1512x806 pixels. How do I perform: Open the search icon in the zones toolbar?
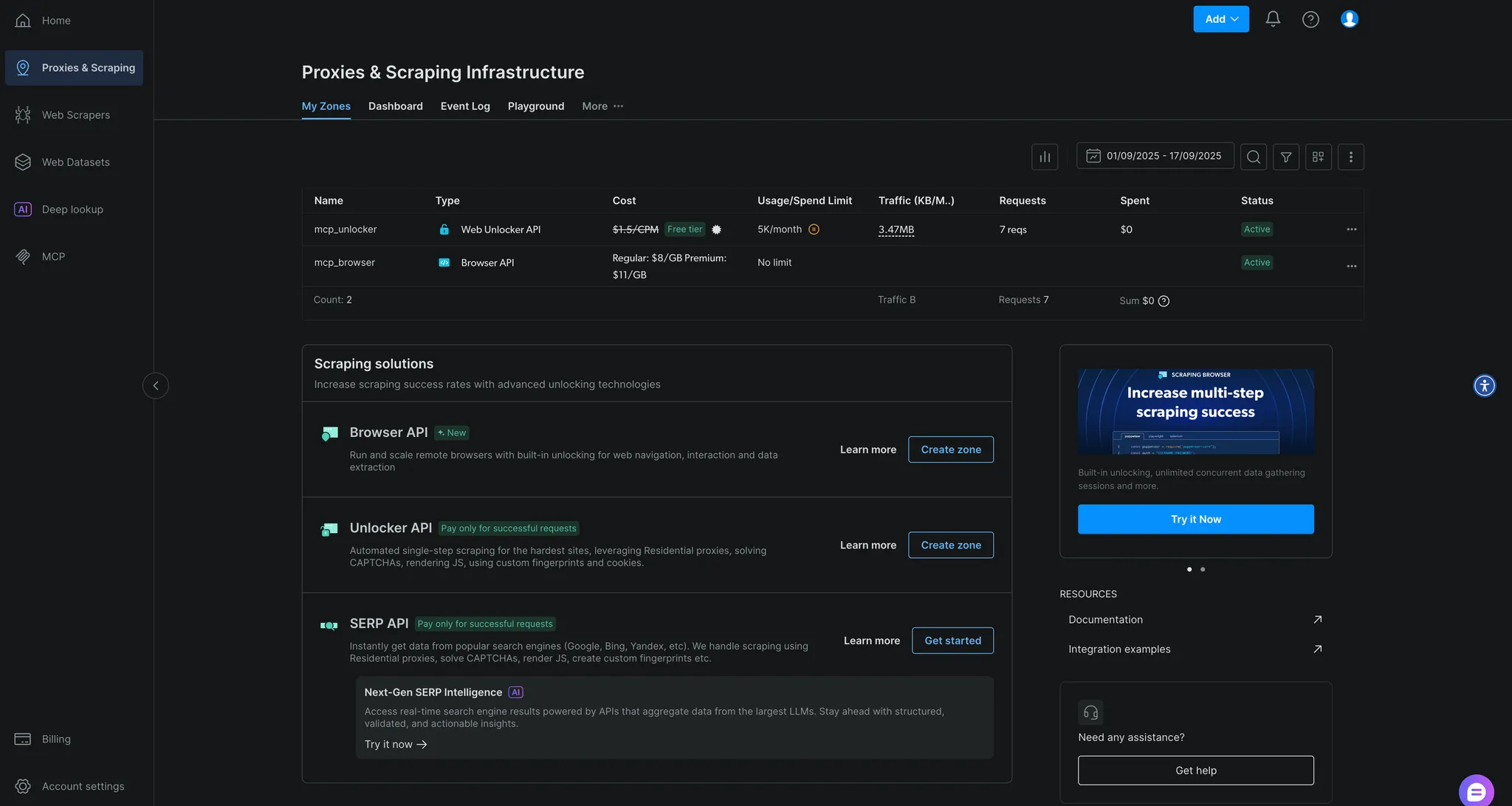coord(1253,156)
